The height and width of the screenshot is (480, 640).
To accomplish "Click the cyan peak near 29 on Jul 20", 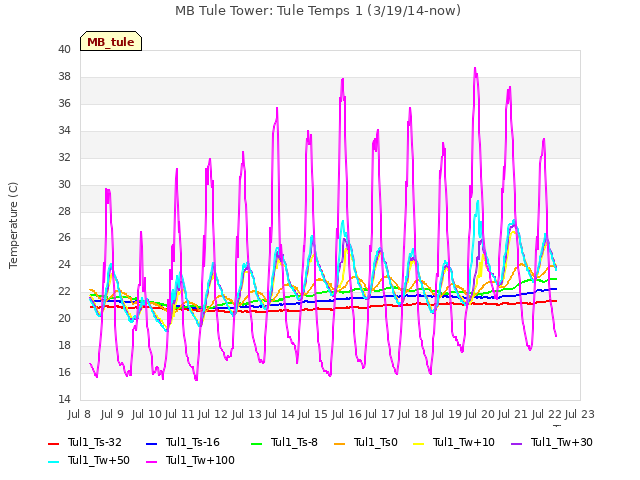I will click(478, 202).
